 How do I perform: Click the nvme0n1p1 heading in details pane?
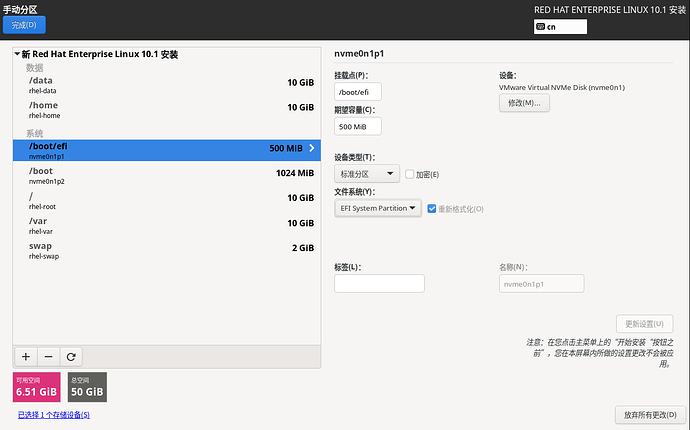point(359,53)
